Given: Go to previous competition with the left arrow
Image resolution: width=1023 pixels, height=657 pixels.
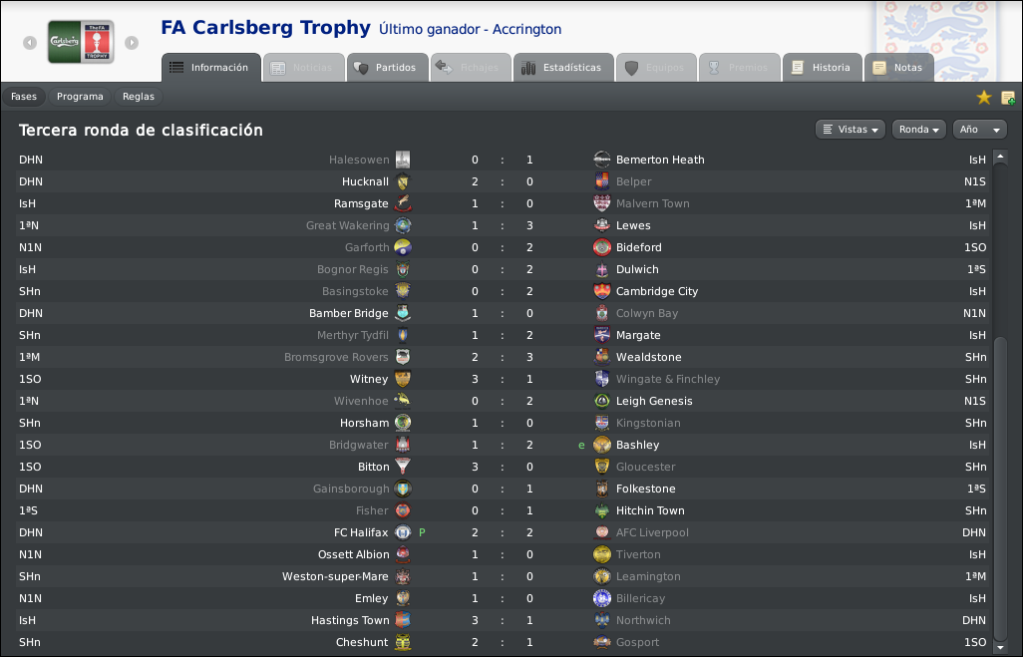Looking at the screenshot, I should (30, 42).
